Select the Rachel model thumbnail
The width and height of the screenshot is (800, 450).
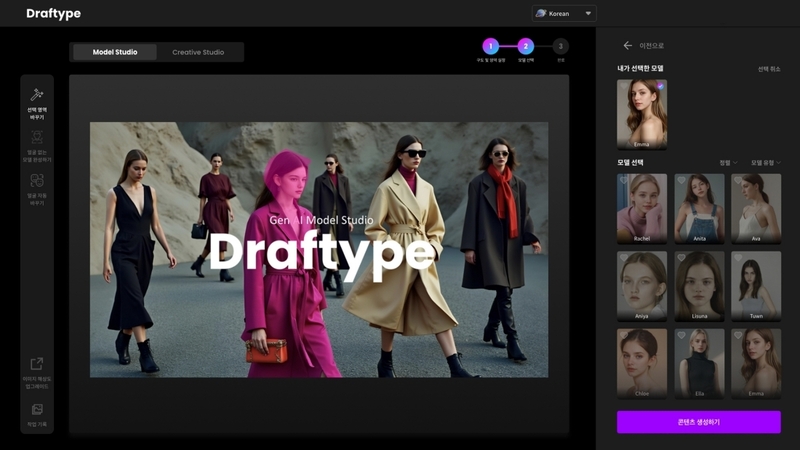[x=642, y=209]
